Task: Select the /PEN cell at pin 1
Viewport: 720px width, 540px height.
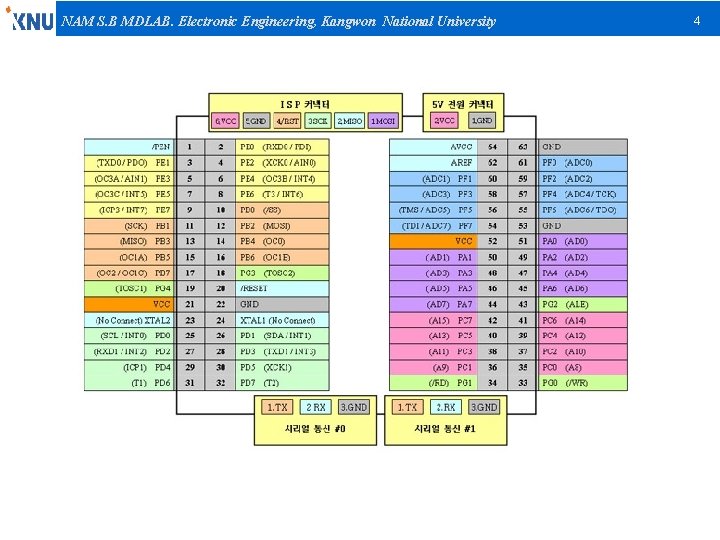Action: click(129, 147)
